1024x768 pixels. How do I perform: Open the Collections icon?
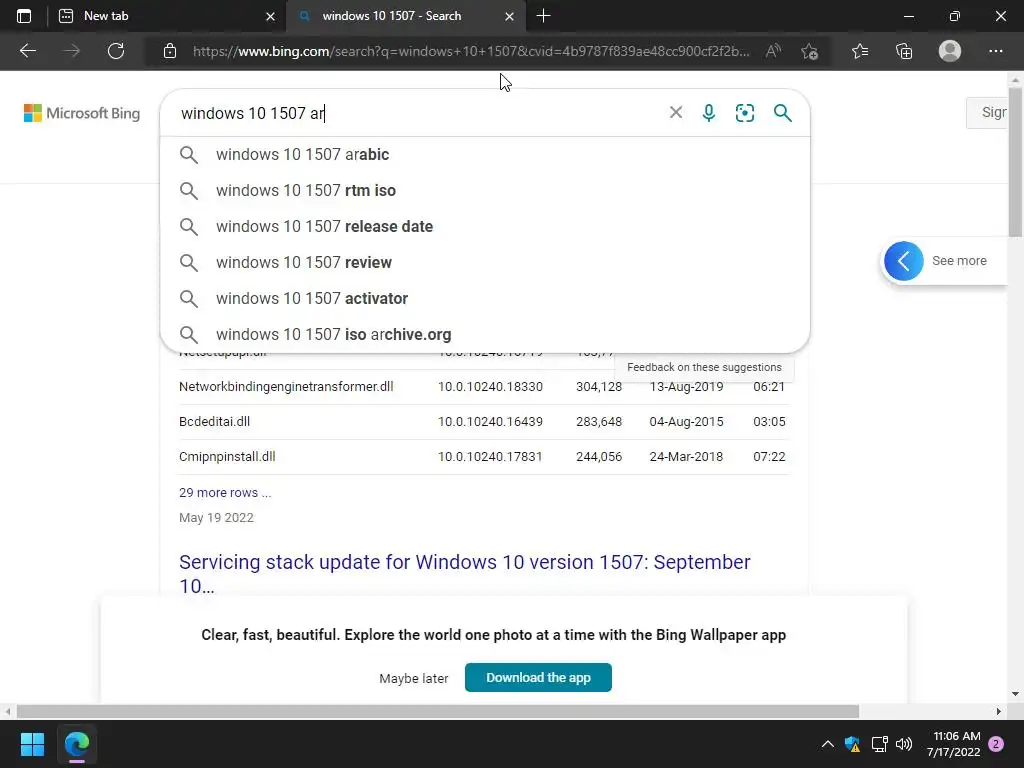click(904, 51)
